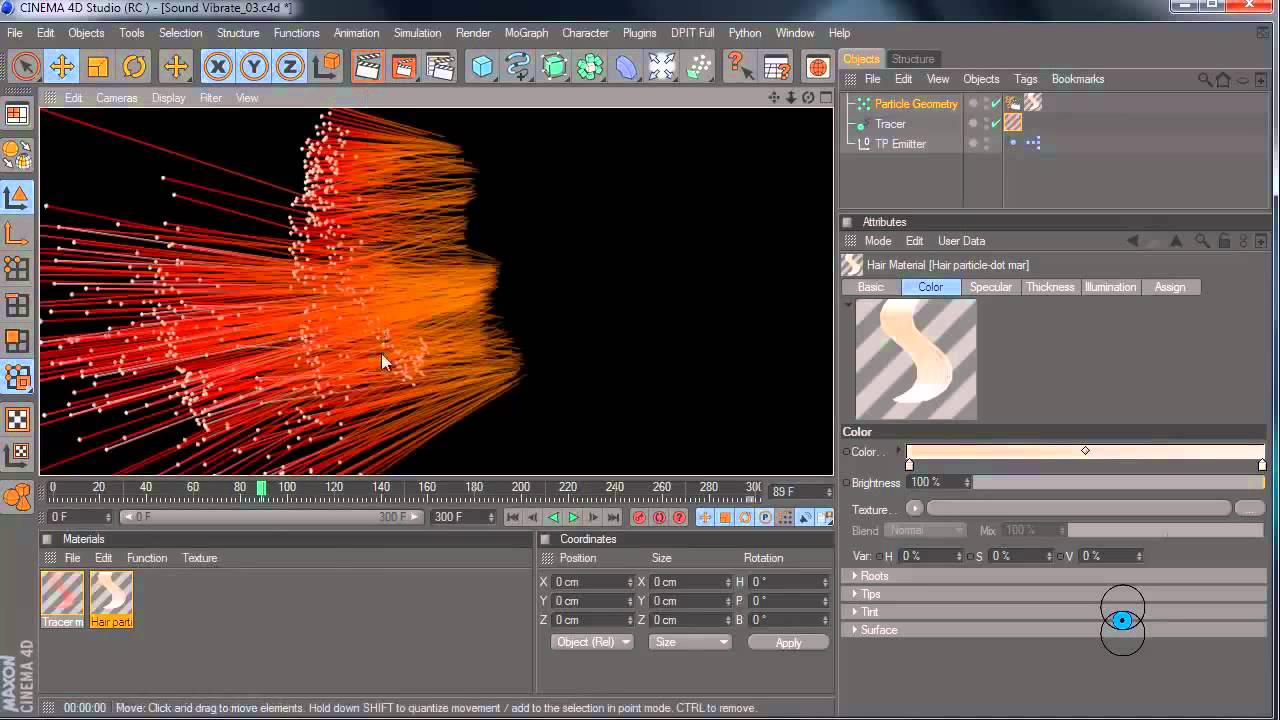Switch to the Structure tab
Screen dimensions: 1280x720
point(913,59)
